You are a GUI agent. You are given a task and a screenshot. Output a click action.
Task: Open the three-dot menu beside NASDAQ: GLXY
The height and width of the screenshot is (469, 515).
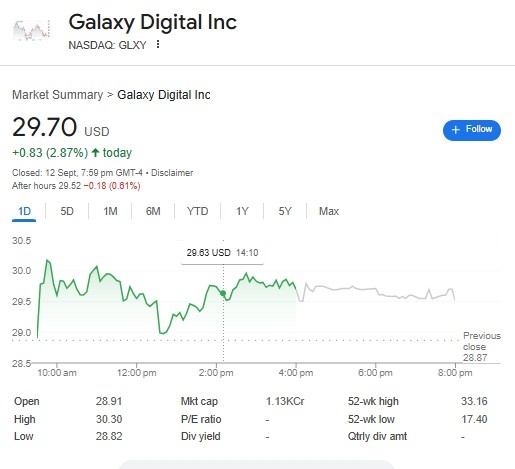pos(158,44)
